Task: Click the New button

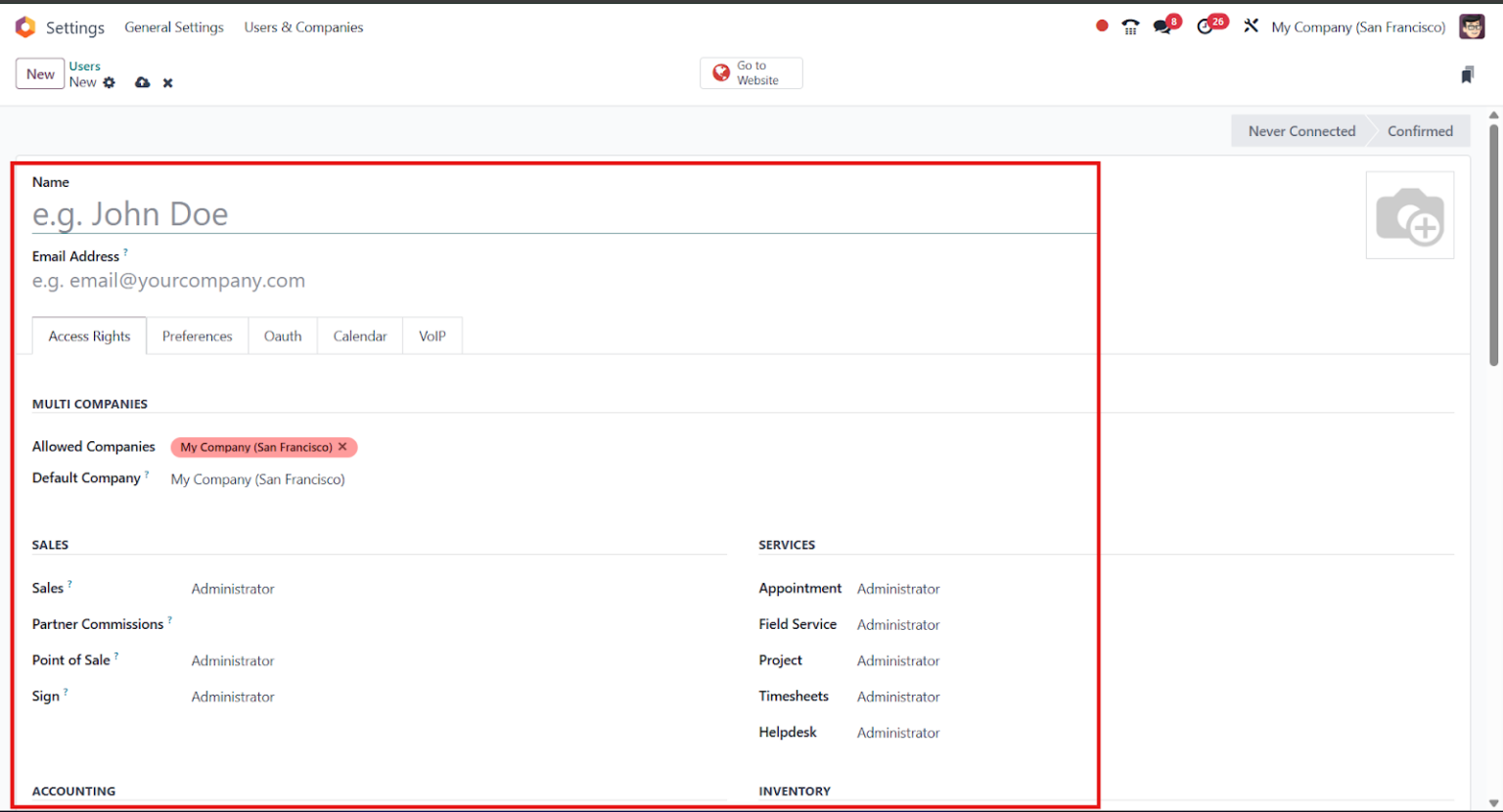Action: coord(39,73)
